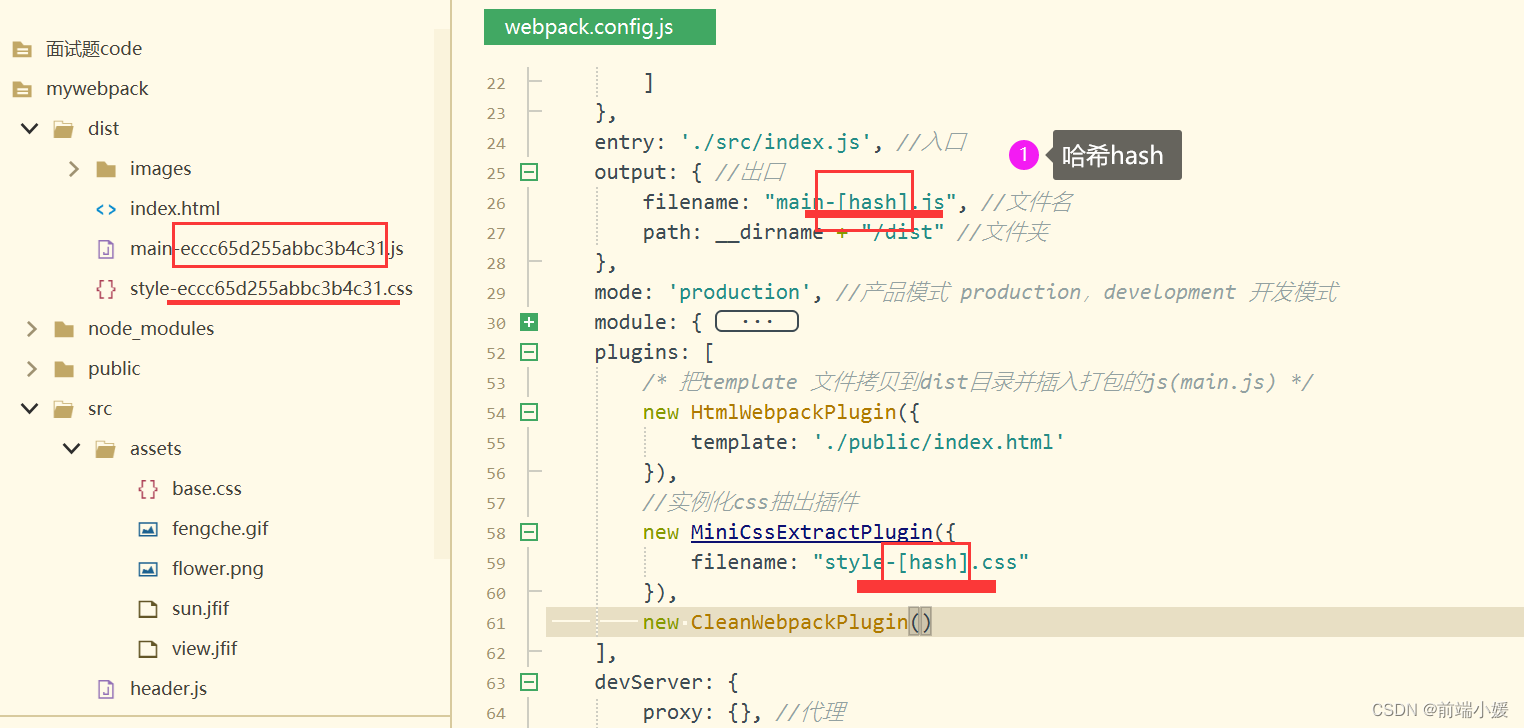
Task: Open sun.jfif in the assets folder
Action: (201, 609)
